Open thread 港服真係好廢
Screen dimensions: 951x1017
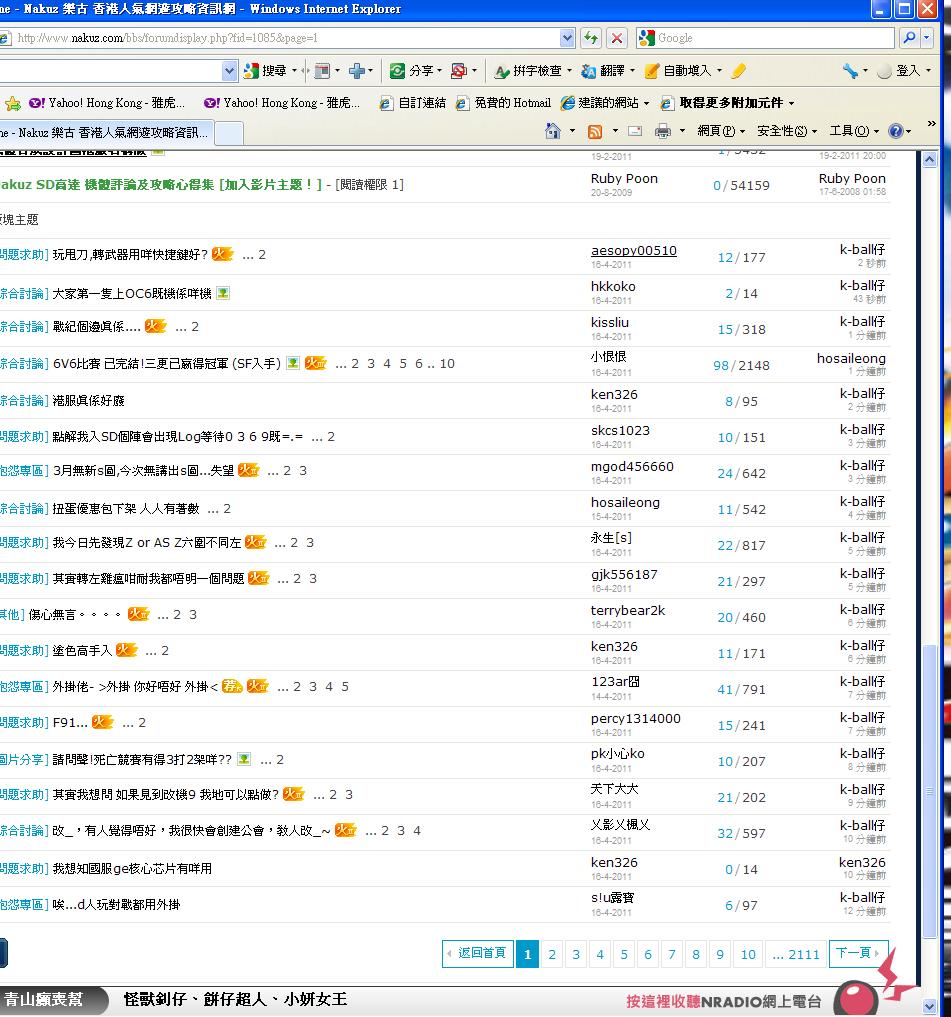click(88, 401)
